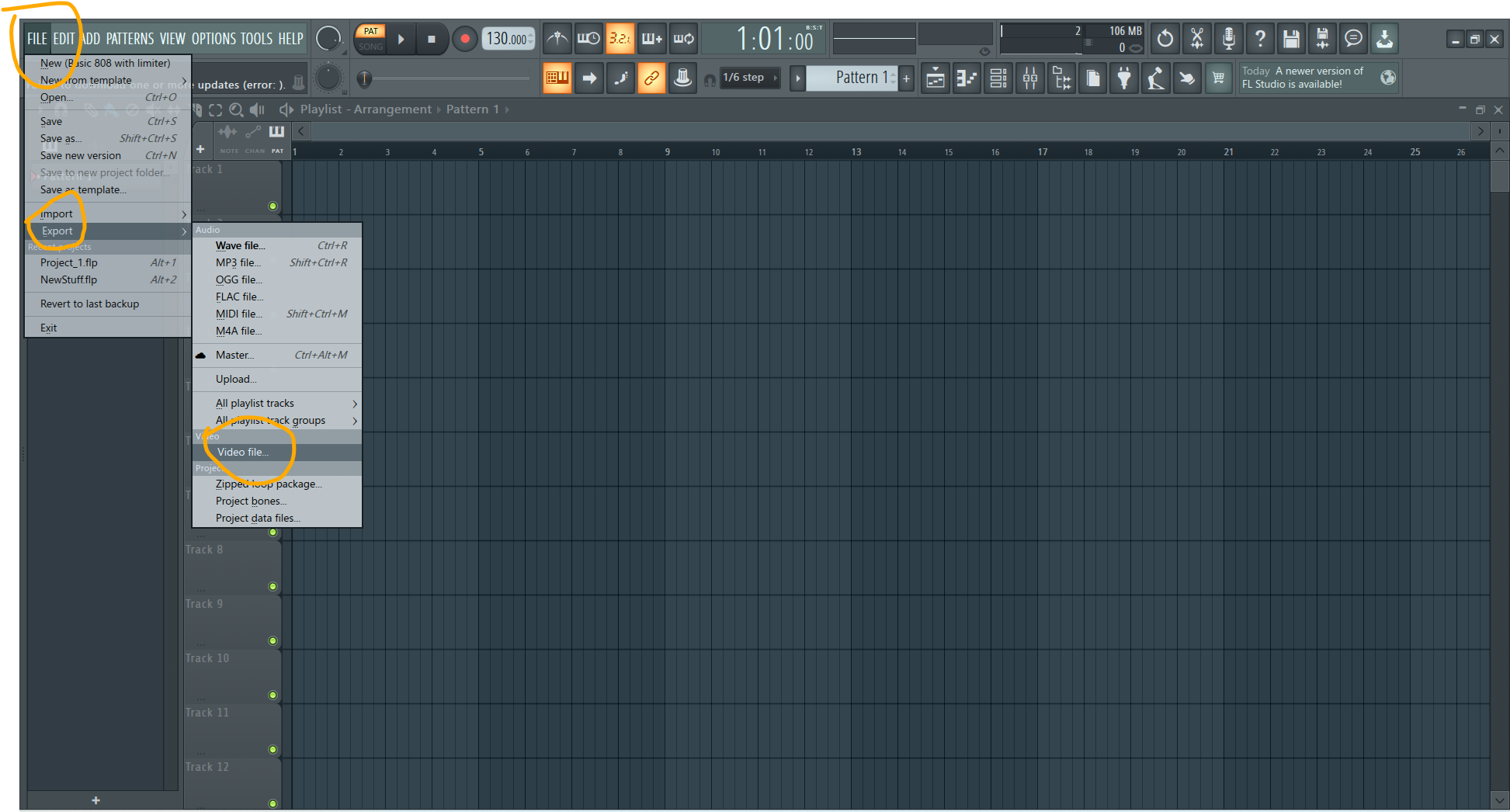Open recent project Project_1.flp
The image size is (1510, 812).
pos(108,262)
